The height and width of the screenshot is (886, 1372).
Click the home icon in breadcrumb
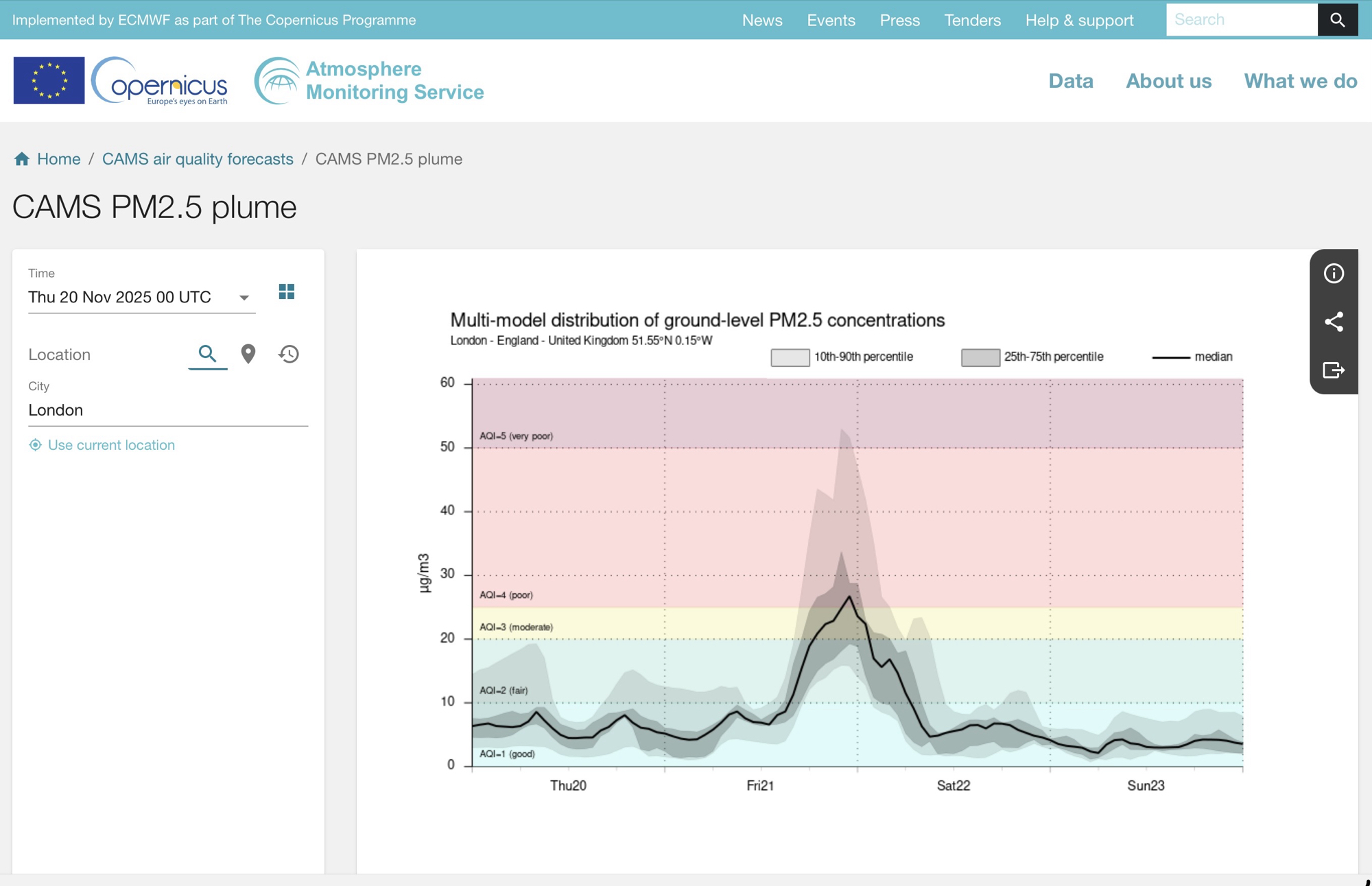point(22,159)
